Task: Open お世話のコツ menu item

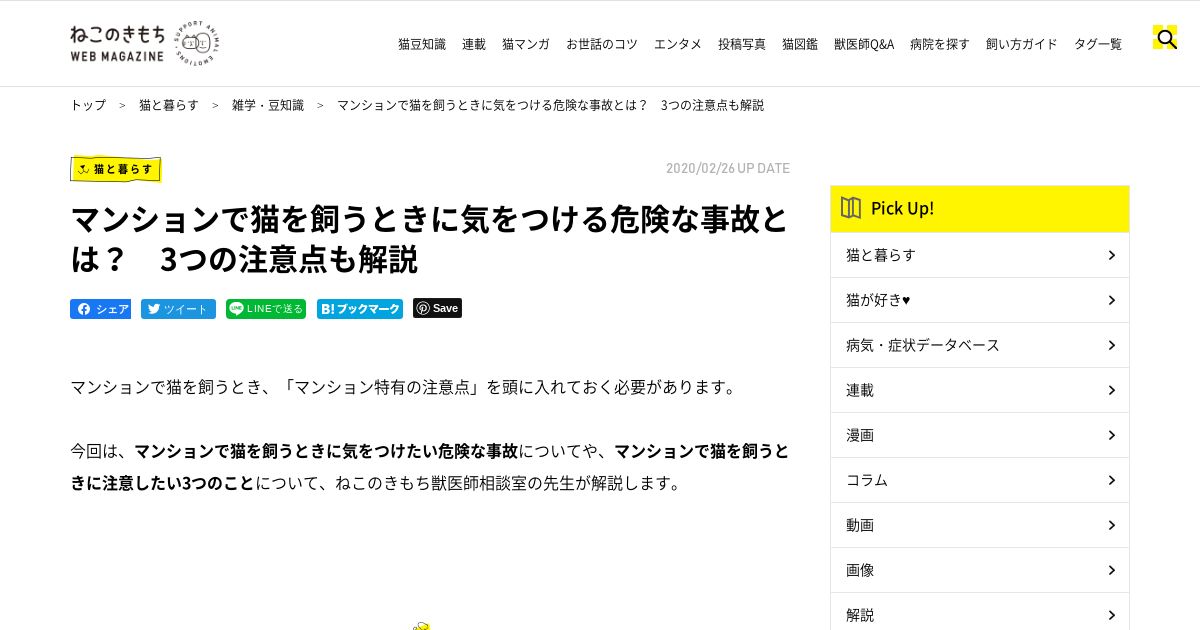Action: pyautogui.click(x=602, y=44)
